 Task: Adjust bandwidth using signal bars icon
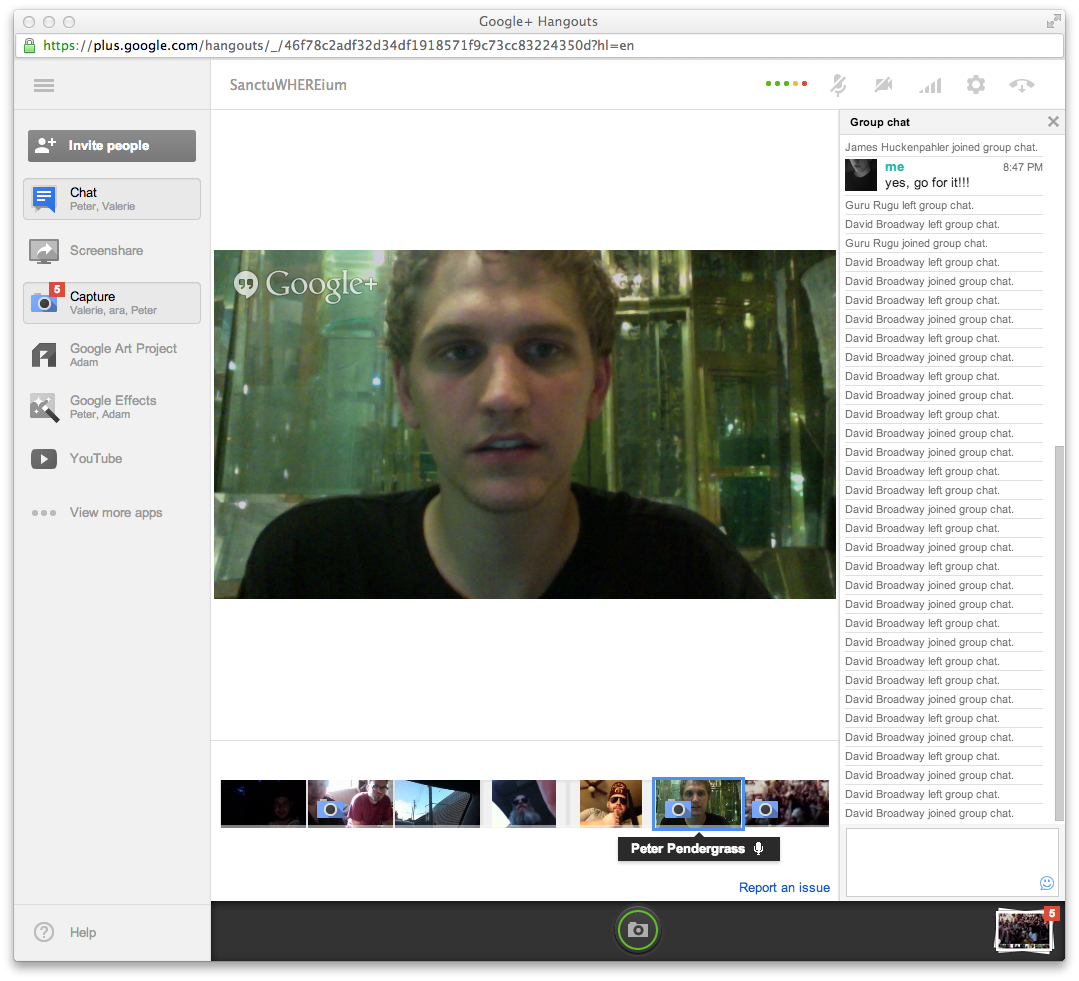pos(930,85)
